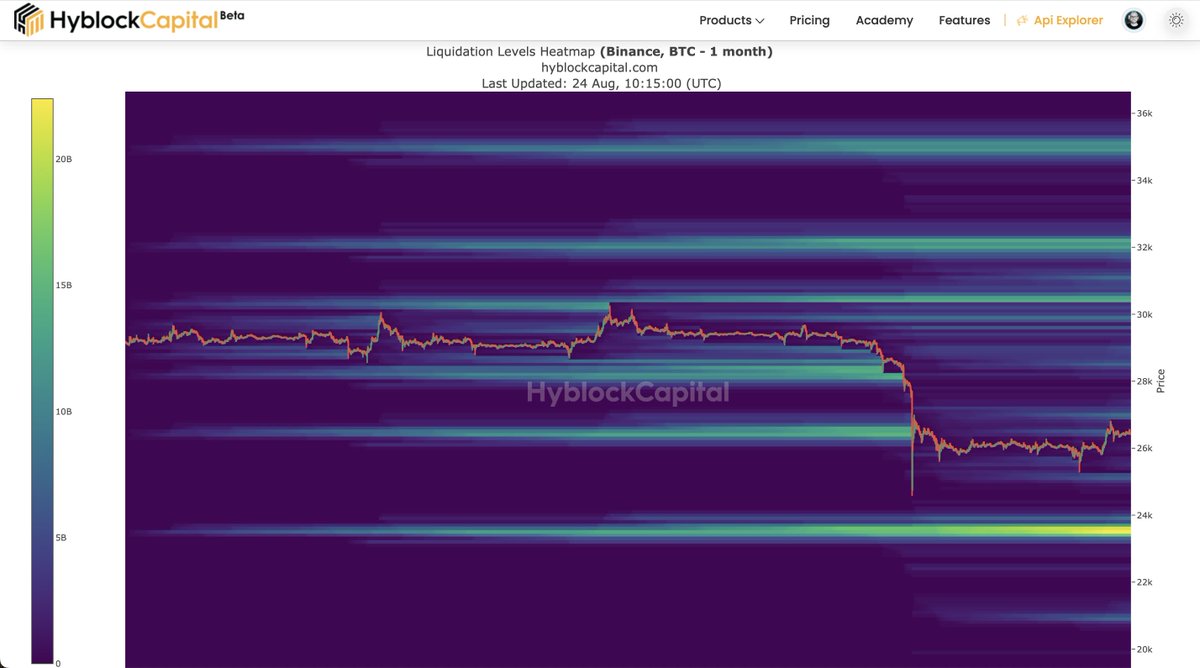Open the Api Explorer link
Image resolution: width=1200 pixels, height=668 pixels.
[x=1060, y=20]
